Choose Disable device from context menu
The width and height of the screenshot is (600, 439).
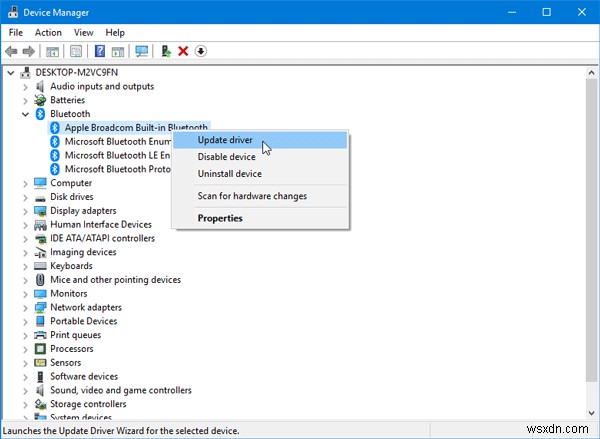(260, 157)
